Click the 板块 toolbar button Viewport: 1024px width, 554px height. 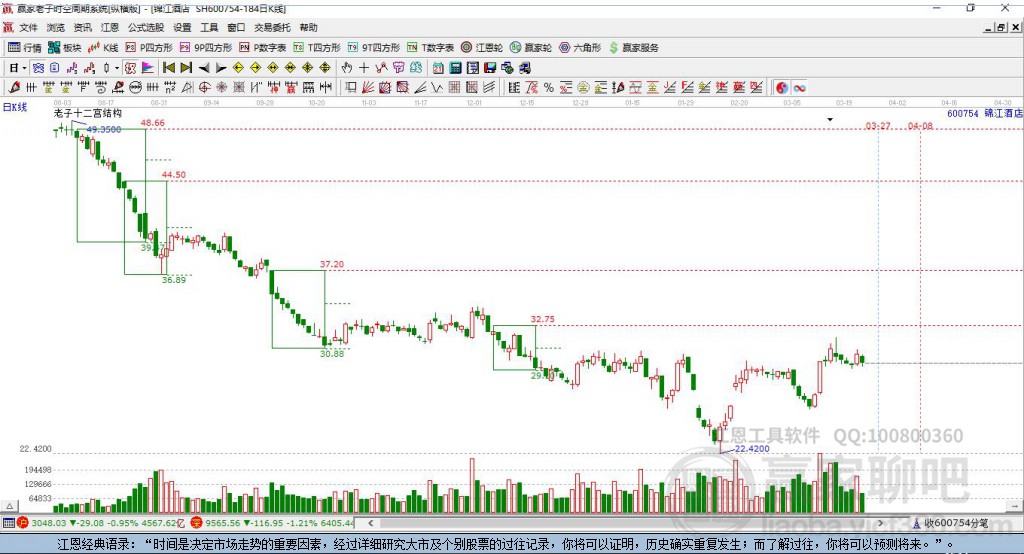pyautogui.click(x=65, y=48)
